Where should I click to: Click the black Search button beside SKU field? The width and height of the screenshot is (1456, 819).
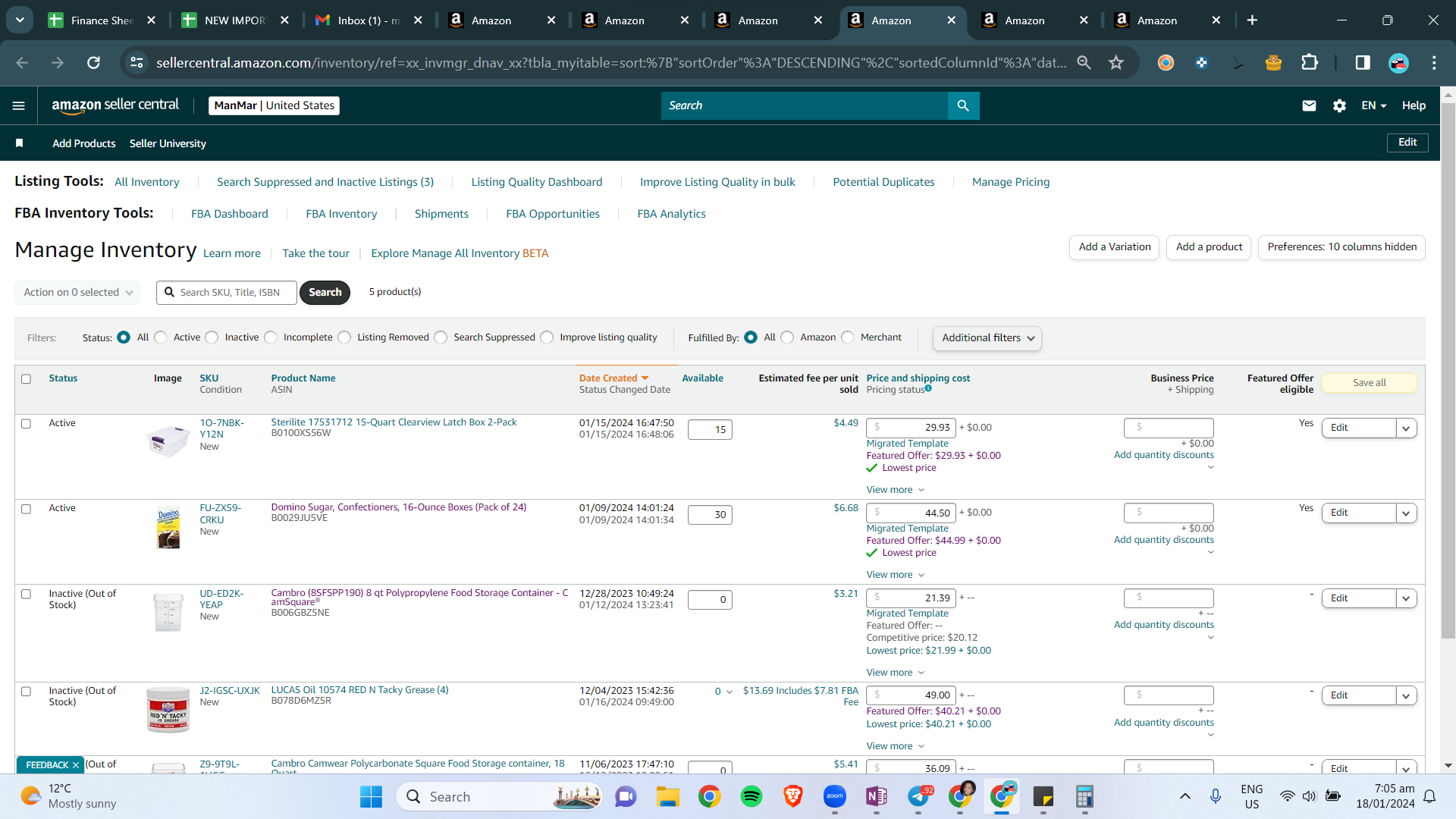tap(325, 292)
